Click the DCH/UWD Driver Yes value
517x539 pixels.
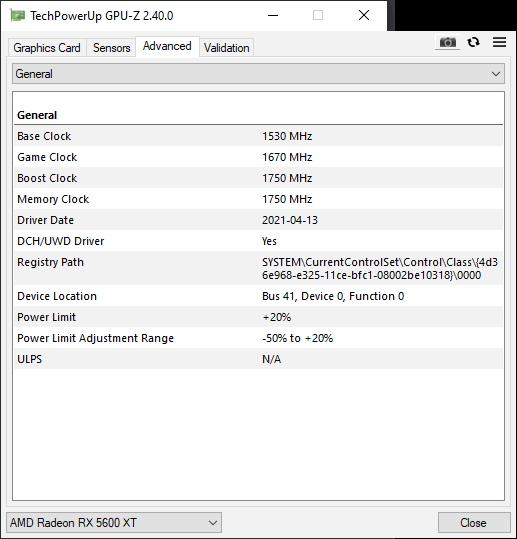pos(269,241)
